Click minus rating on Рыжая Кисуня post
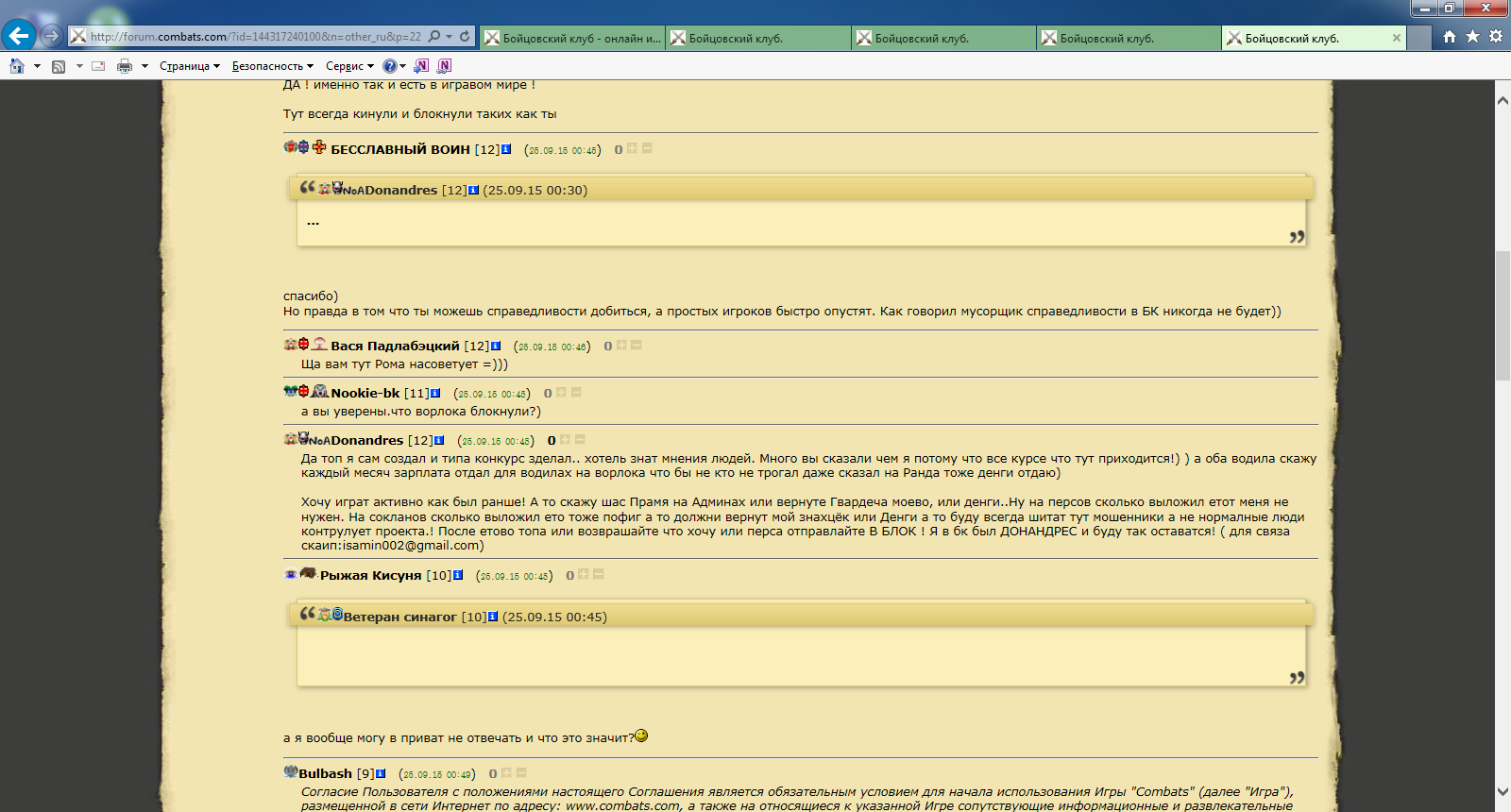 (x=598, y=574)
